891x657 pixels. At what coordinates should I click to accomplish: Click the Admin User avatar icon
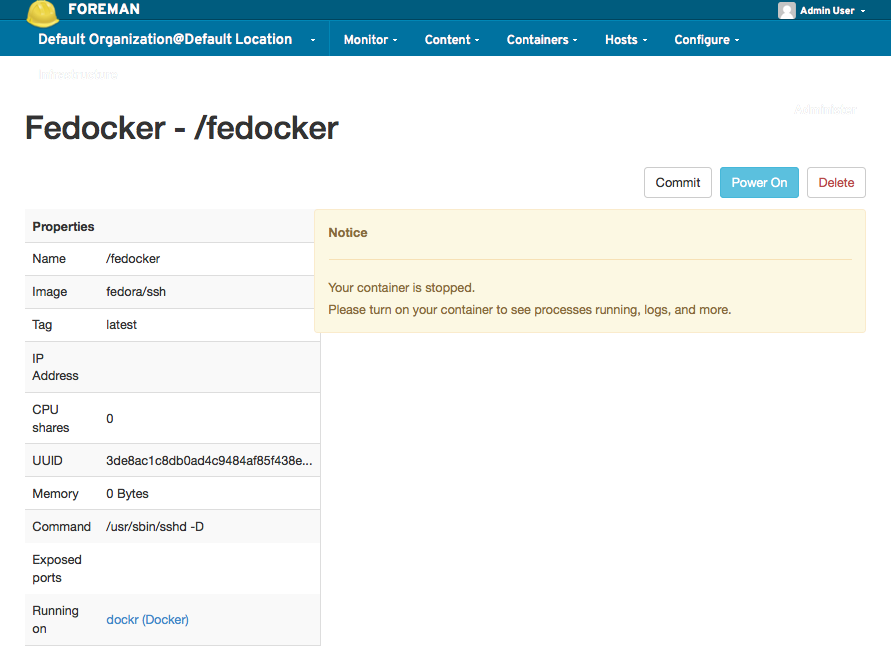787,11
